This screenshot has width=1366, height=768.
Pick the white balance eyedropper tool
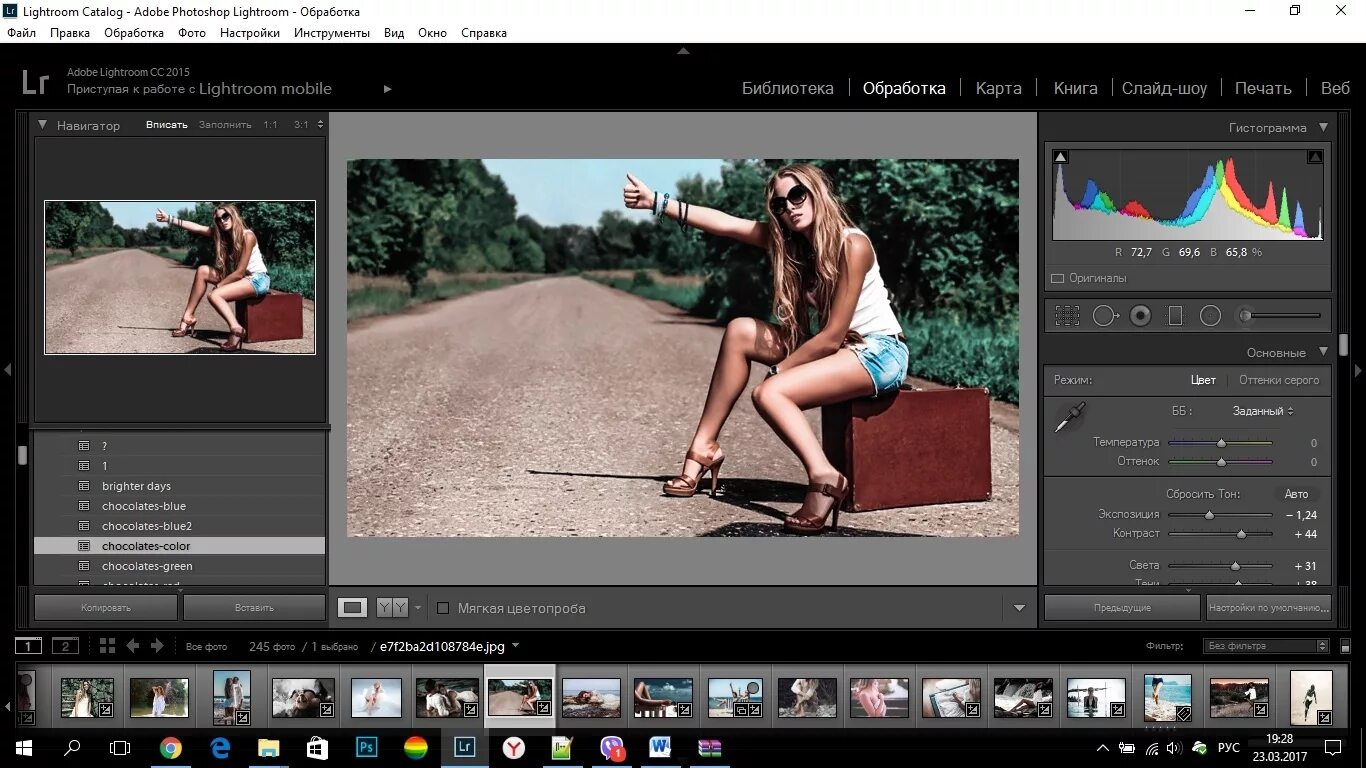pos(1070,417)
